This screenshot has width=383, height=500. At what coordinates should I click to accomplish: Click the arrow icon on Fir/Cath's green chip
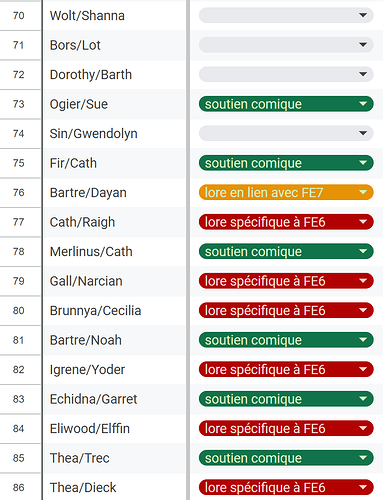click(x=363, y=163)
